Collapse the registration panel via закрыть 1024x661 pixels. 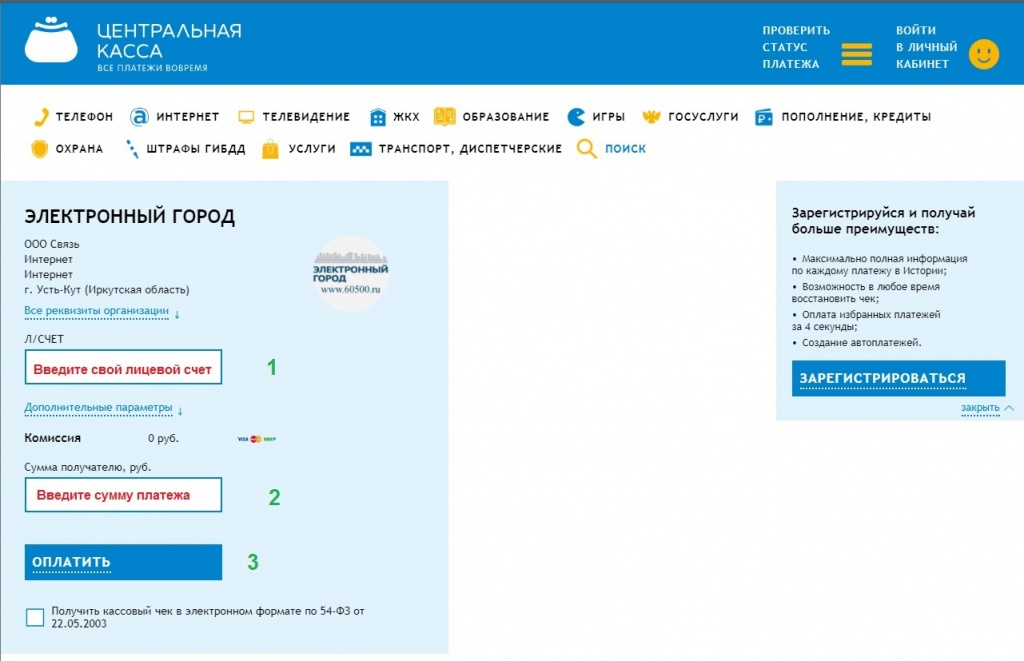click(980, 408)
